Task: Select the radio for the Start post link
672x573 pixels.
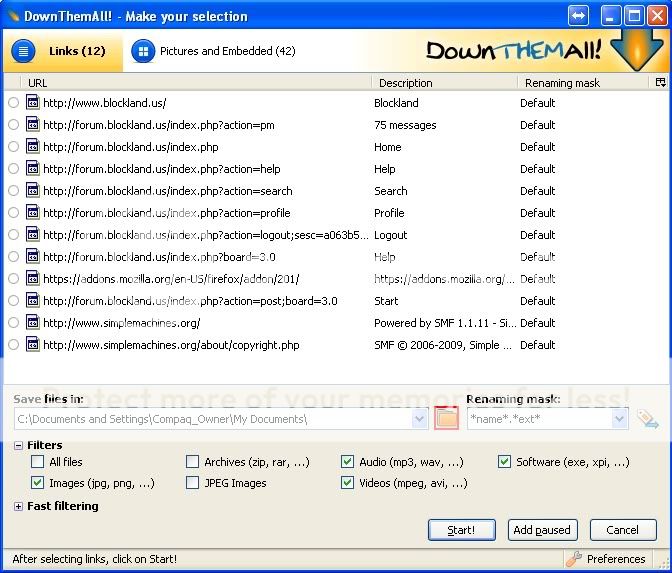Action: (x=14, y=300)
